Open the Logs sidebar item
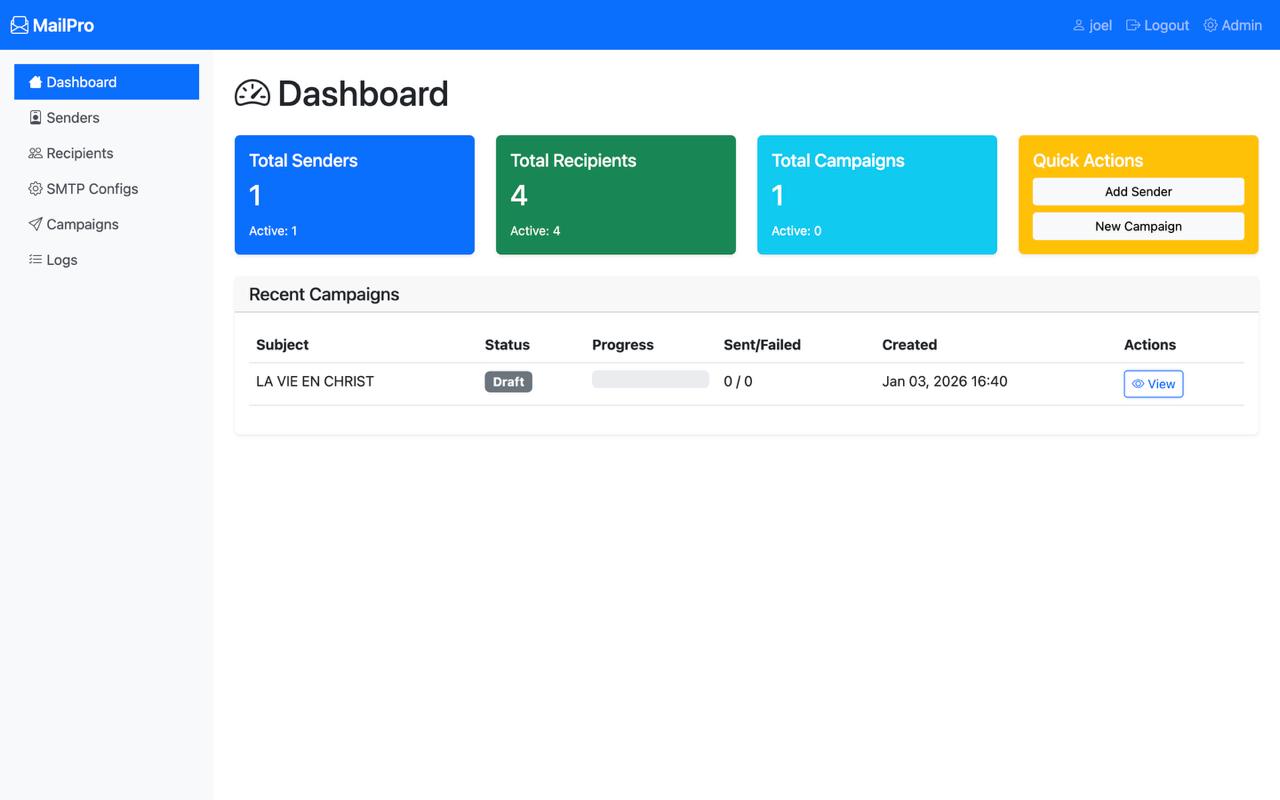Screen dimensions: 1280x800 coord(61,260)
